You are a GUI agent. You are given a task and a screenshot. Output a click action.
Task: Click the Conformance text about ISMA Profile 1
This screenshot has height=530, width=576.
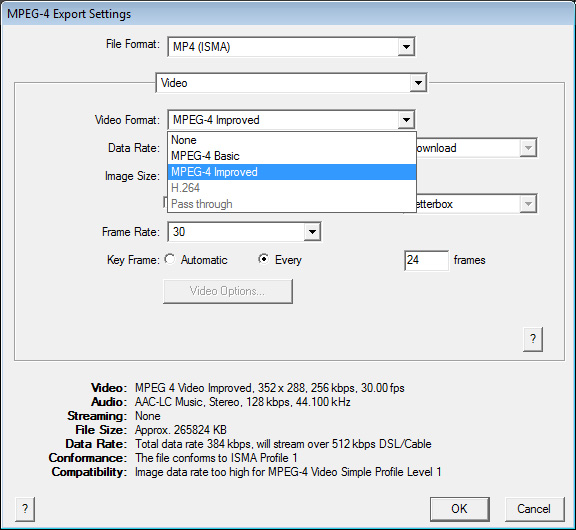(x=216, y=458)
